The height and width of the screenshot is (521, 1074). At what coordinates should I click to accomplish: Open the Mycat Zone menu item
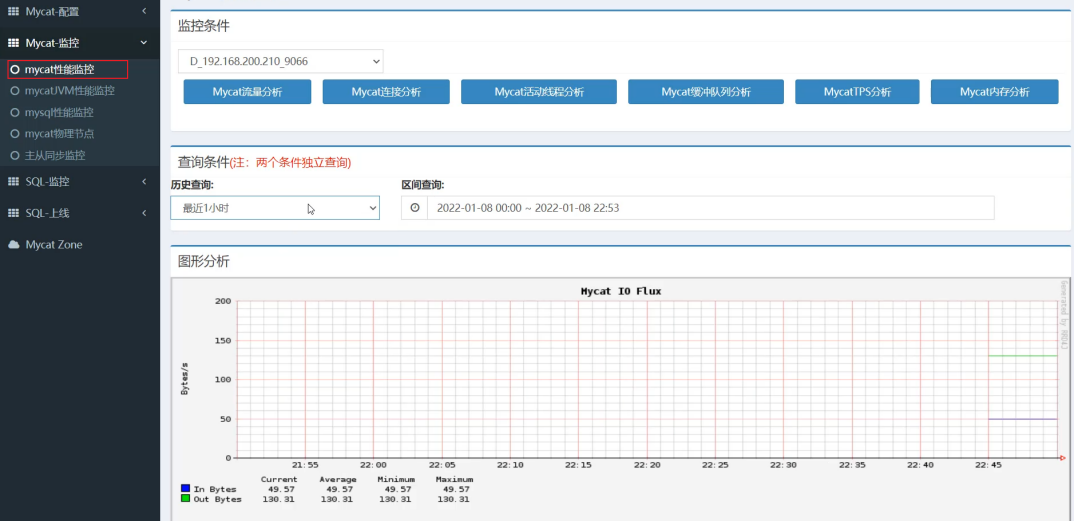point(79,244)
